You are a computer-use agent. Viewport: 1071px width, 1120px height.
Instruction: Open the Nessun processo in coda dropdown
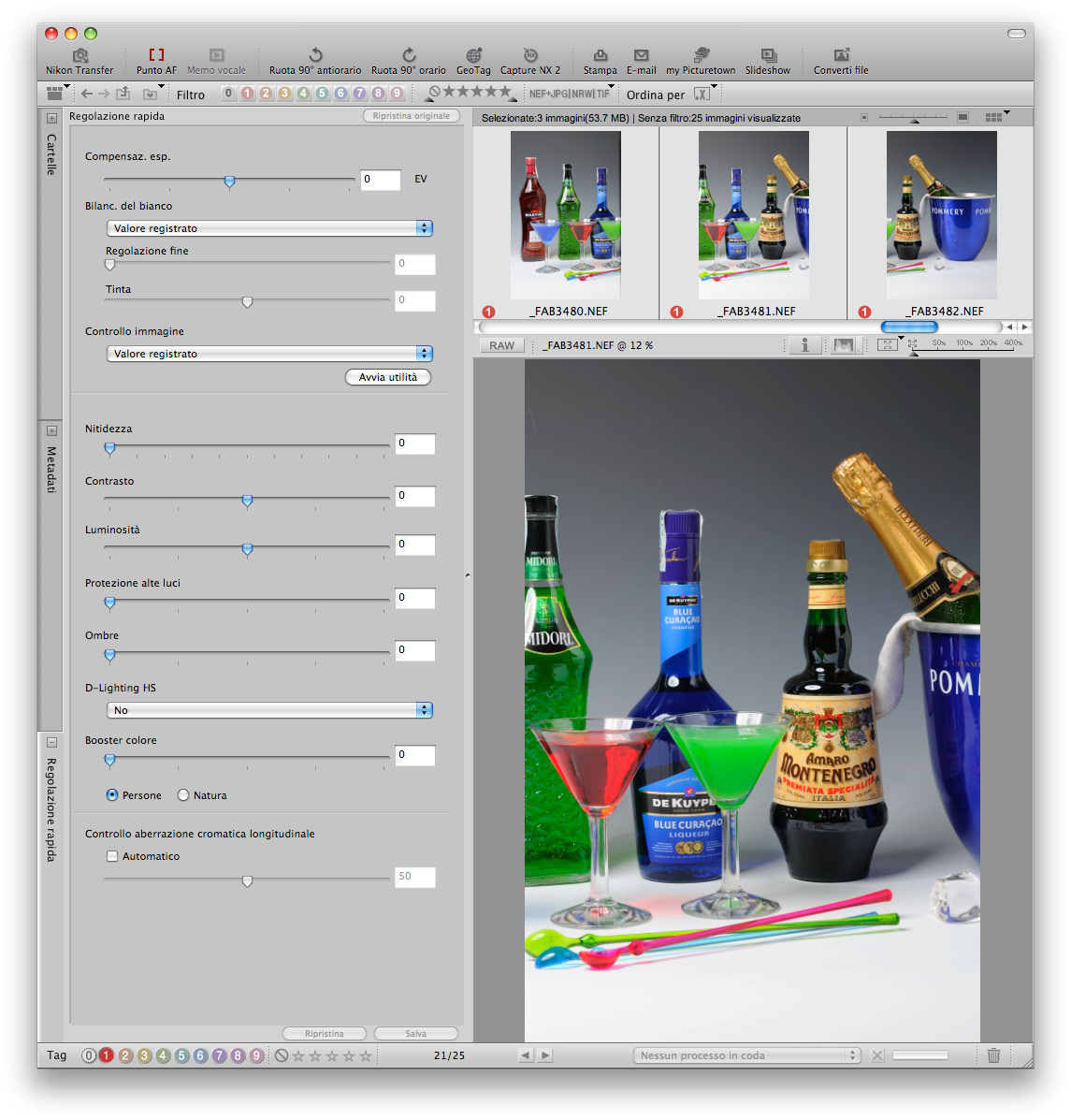[746, 1055]
